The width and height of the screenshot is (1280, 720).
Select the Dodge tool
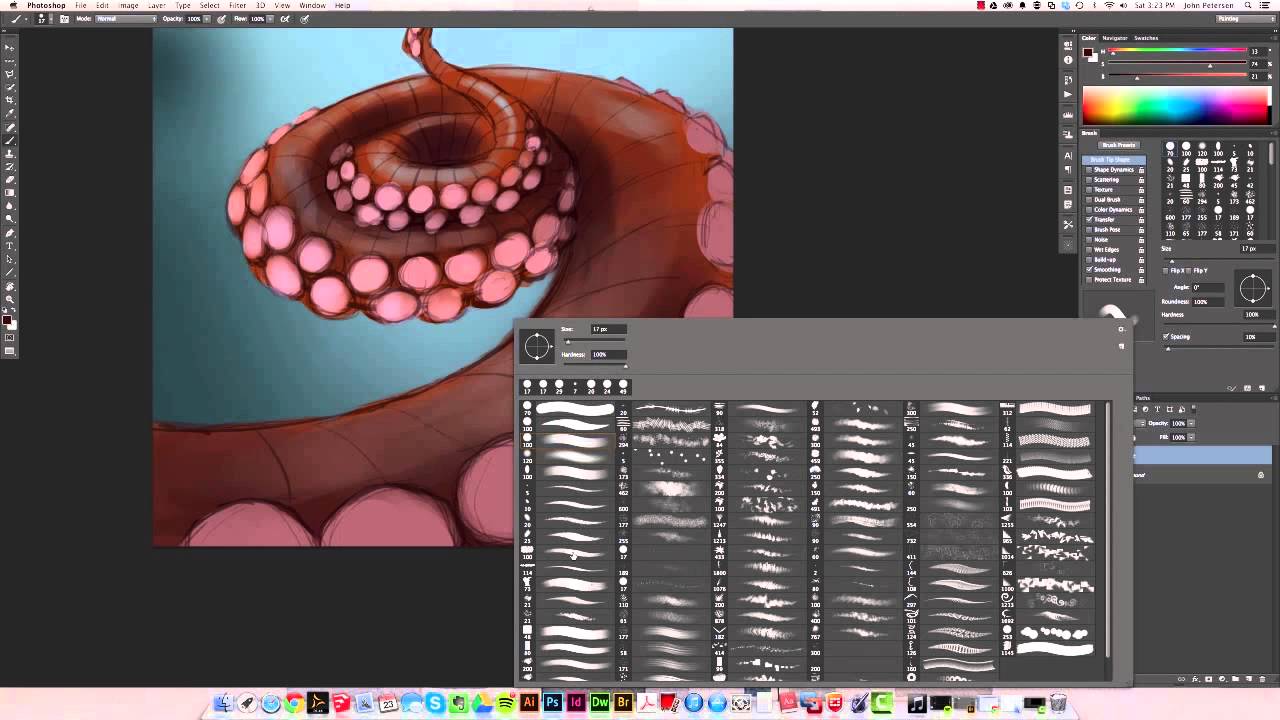coord(11,219)
